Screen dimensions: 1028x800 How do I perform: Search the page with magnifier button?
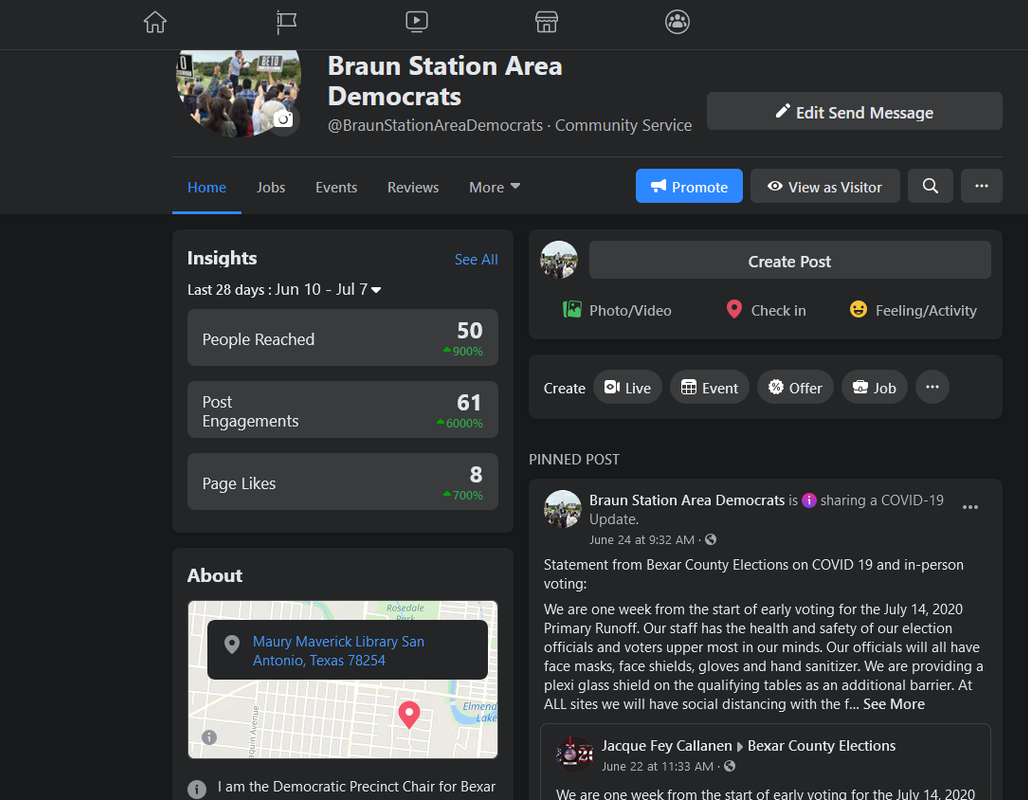[930, 186]
